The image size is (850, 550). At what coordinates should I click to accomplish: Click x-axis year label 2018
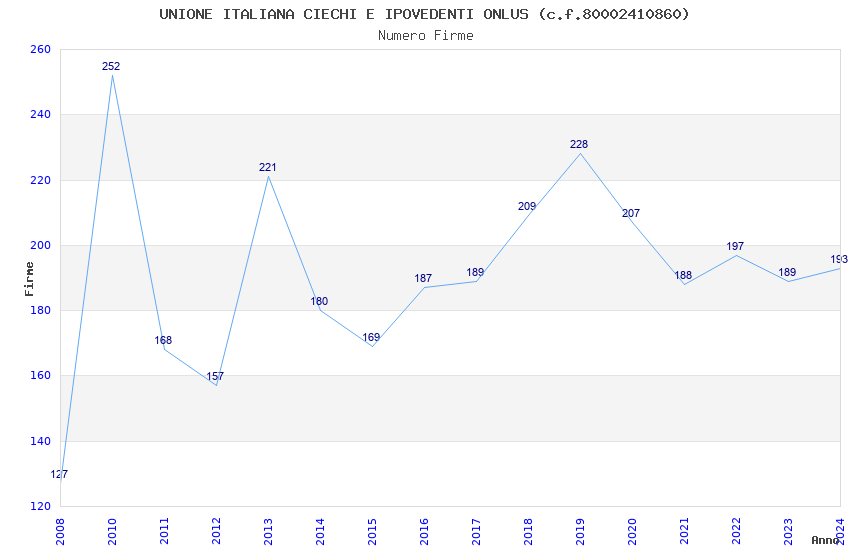click(x=529, y=532)
